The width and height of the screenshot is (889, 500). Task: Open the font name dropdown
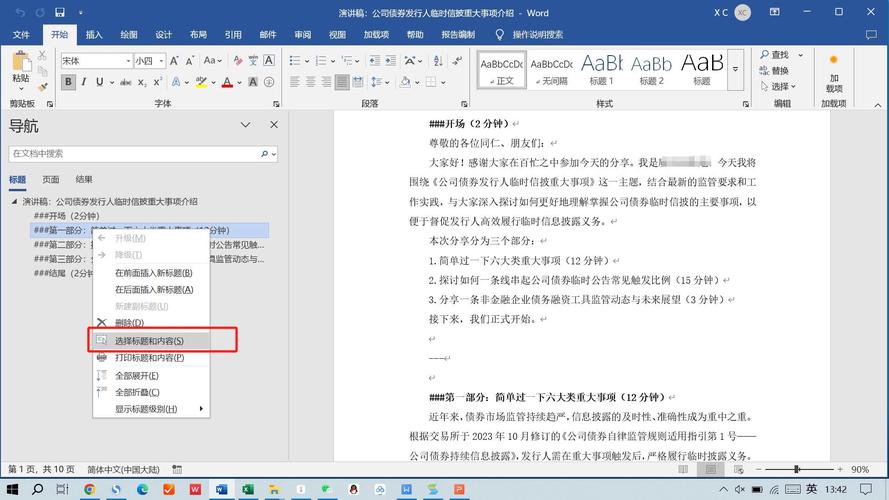click(128, 61)
